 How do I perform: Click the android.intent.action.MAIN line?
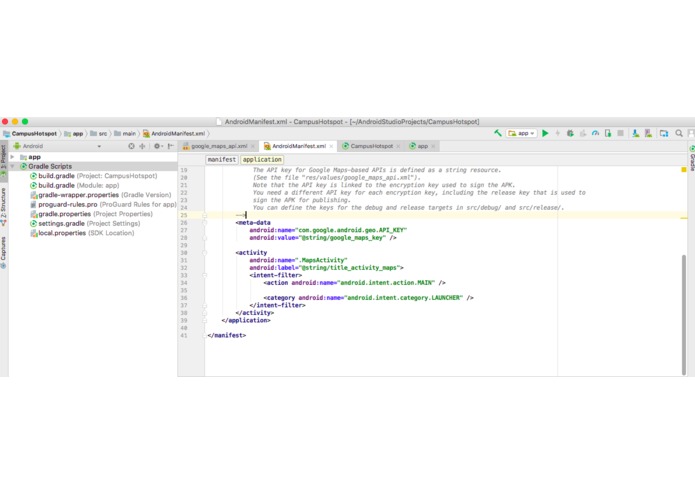354,283
